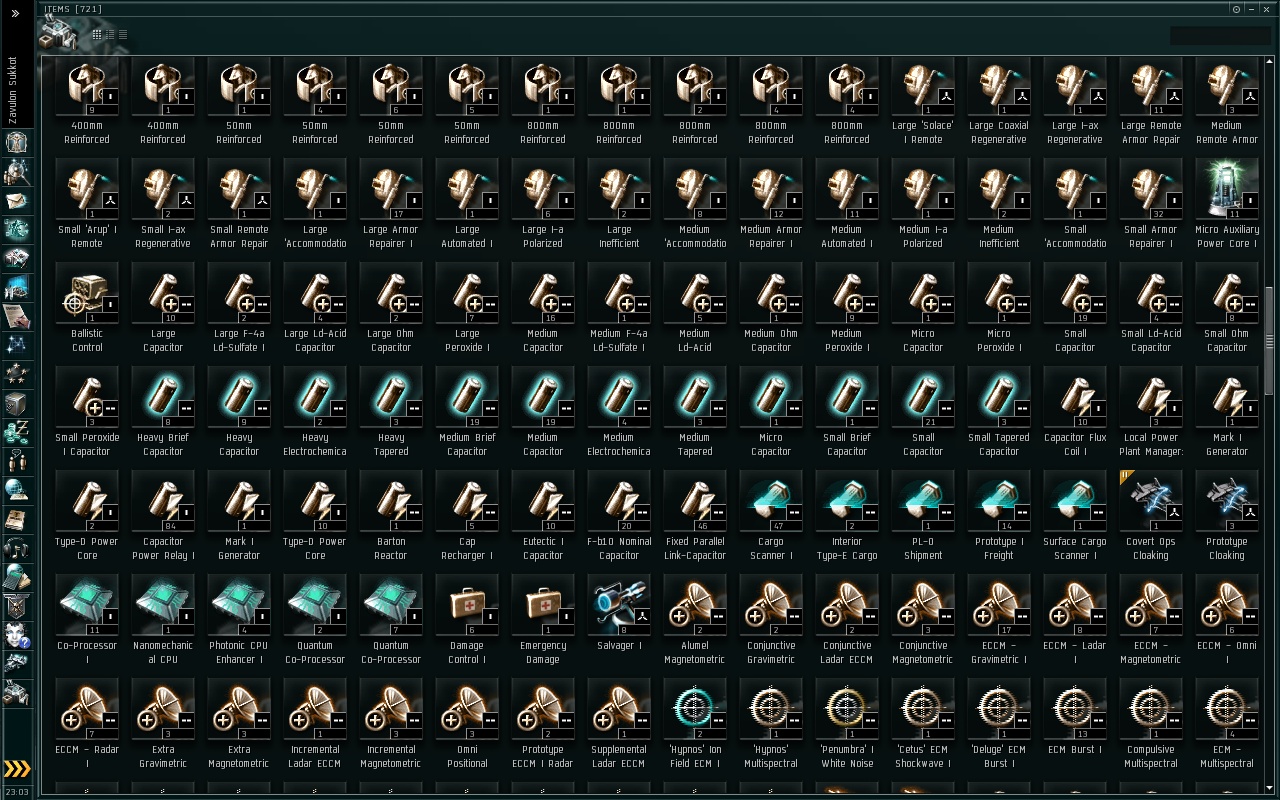Screen dimensions: 1280x800
Task: Pin the Items window with the circle button
Action: (1237, 9)
